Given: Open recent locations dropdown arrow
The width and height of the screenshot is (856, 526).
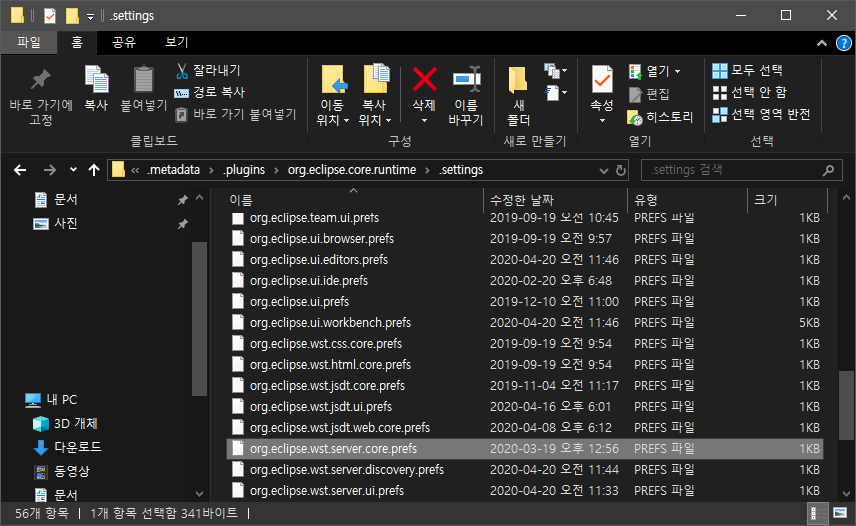Looking at the screenshot, I should (x=73, y=170).
